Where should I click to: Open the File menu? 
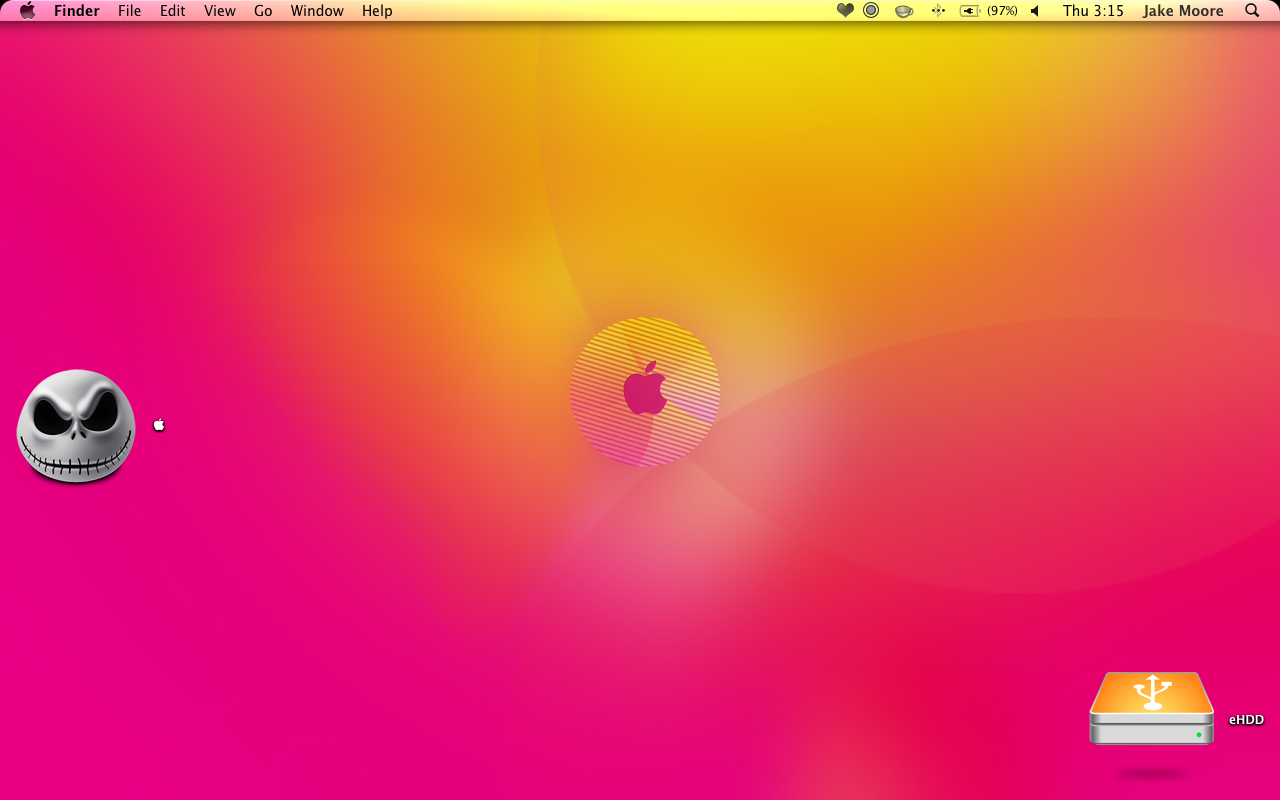(129, 11)
